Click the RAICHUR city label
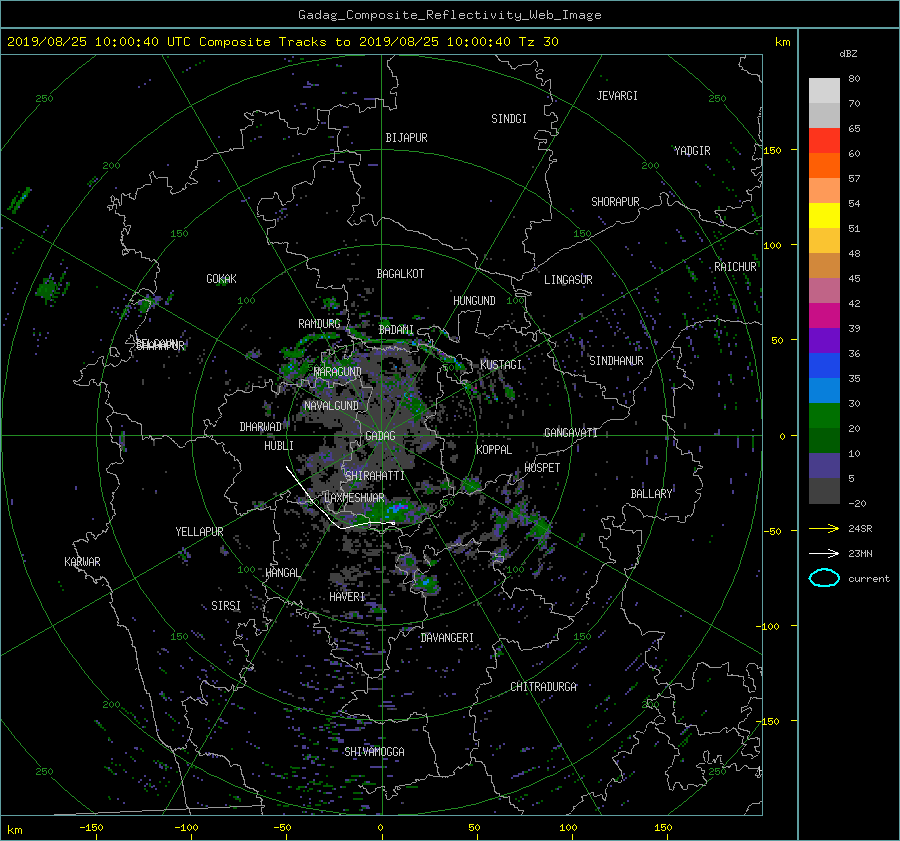 pyautogui.click(x=735, y=267)
